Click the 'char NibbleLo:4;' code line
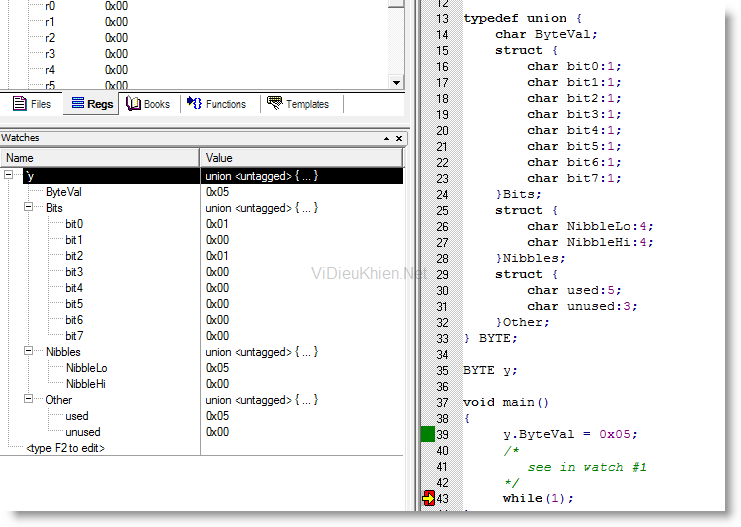This screenshot has width=741, height=527. click(x=590, y=226)
